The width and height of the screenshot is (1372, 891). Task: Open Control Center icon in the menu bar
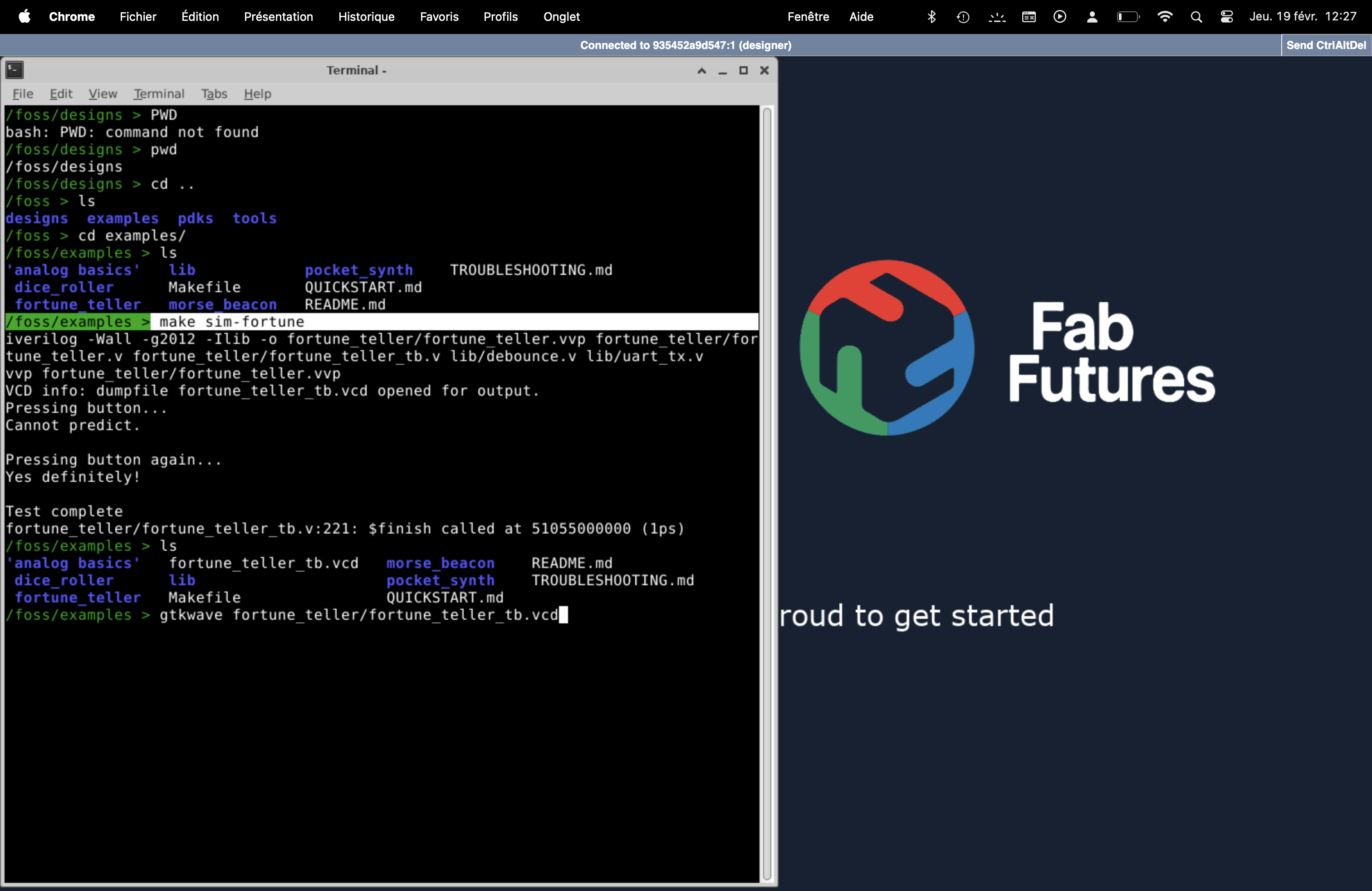tap(1227, 17)
